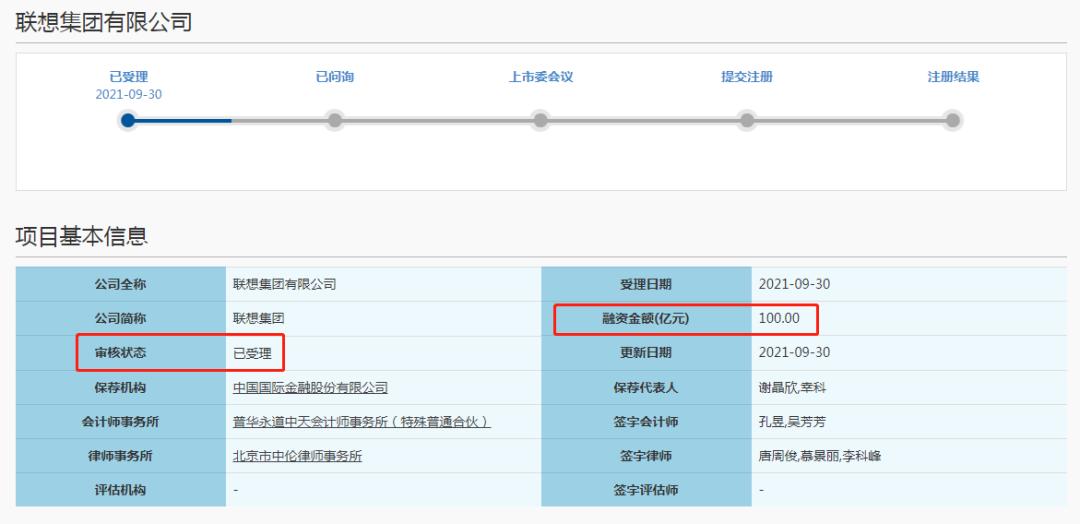
Task: Click the 孔昱,吴芳芳 accountants value
Action: click(792, 422)
